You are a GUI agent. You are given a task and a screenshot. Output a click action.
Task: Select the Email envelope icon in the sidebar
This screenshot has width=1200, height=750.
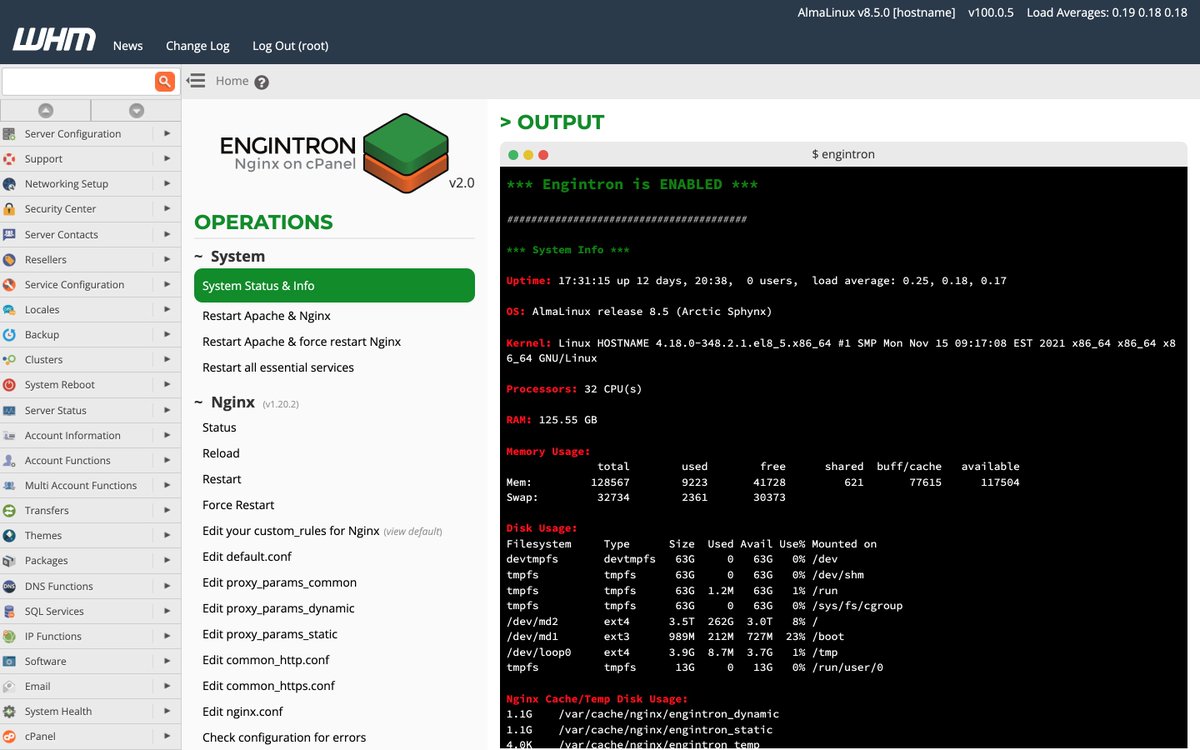point(10,686)
